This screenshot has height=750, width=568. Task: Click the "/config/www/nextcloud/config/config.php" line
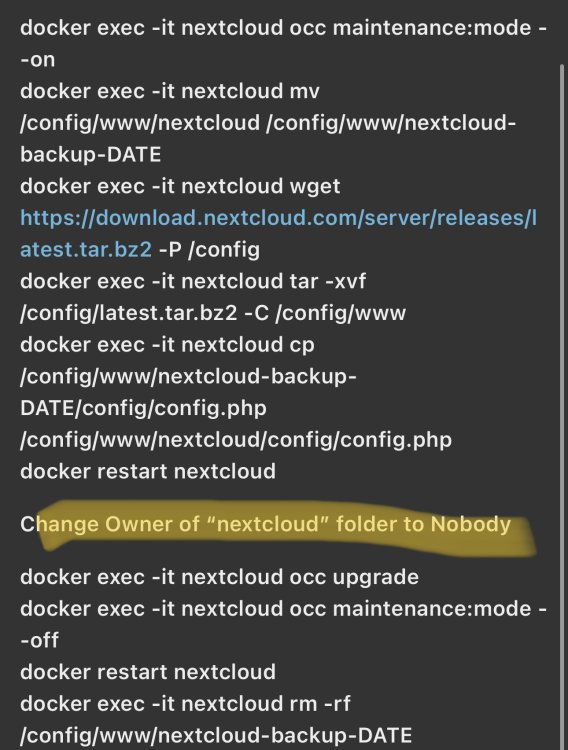[236, 440]
